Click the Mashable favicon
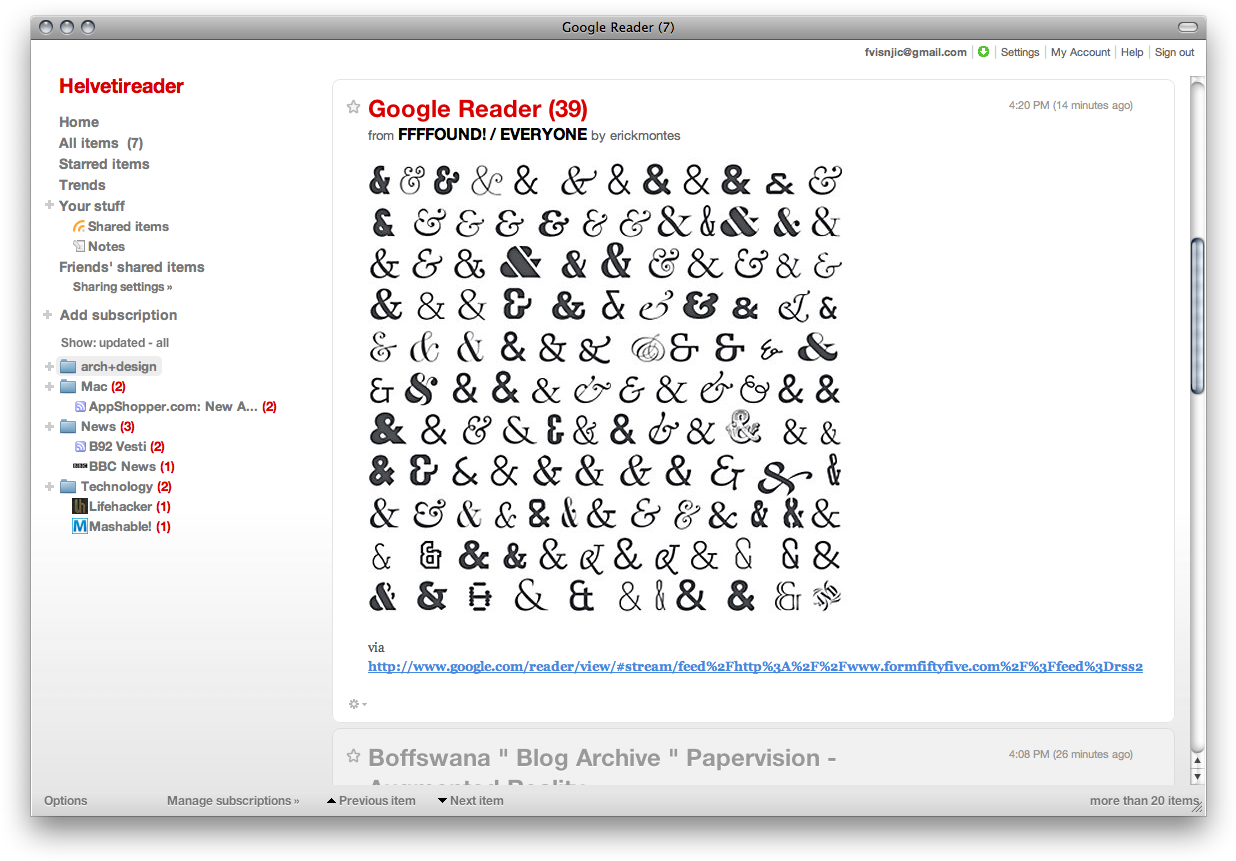 coord(79,526)
